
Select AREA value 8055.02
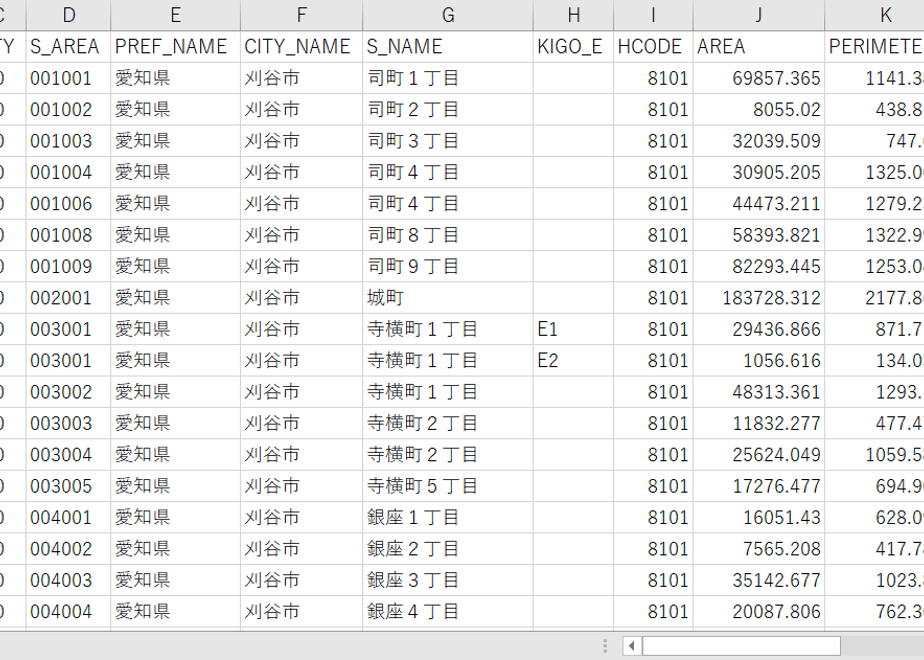coord(758,110)
